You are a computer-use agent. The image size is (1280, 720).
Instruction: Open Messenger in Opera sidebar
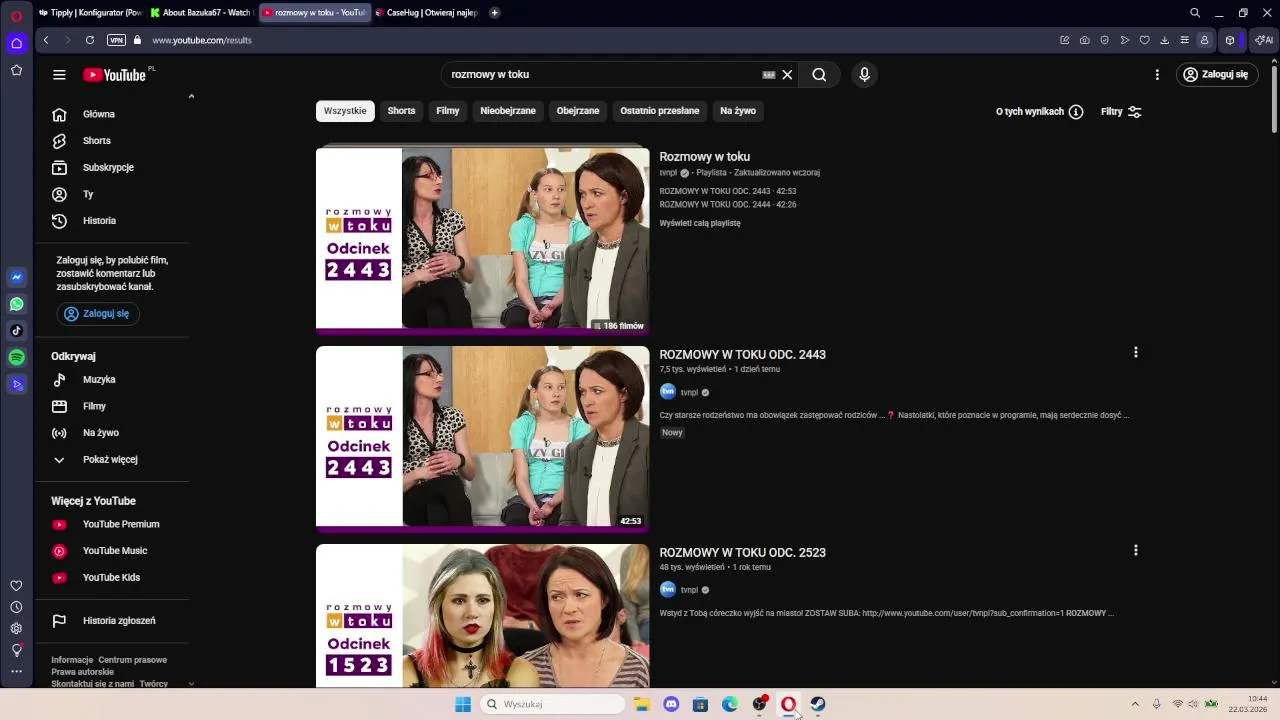point(17,277)
